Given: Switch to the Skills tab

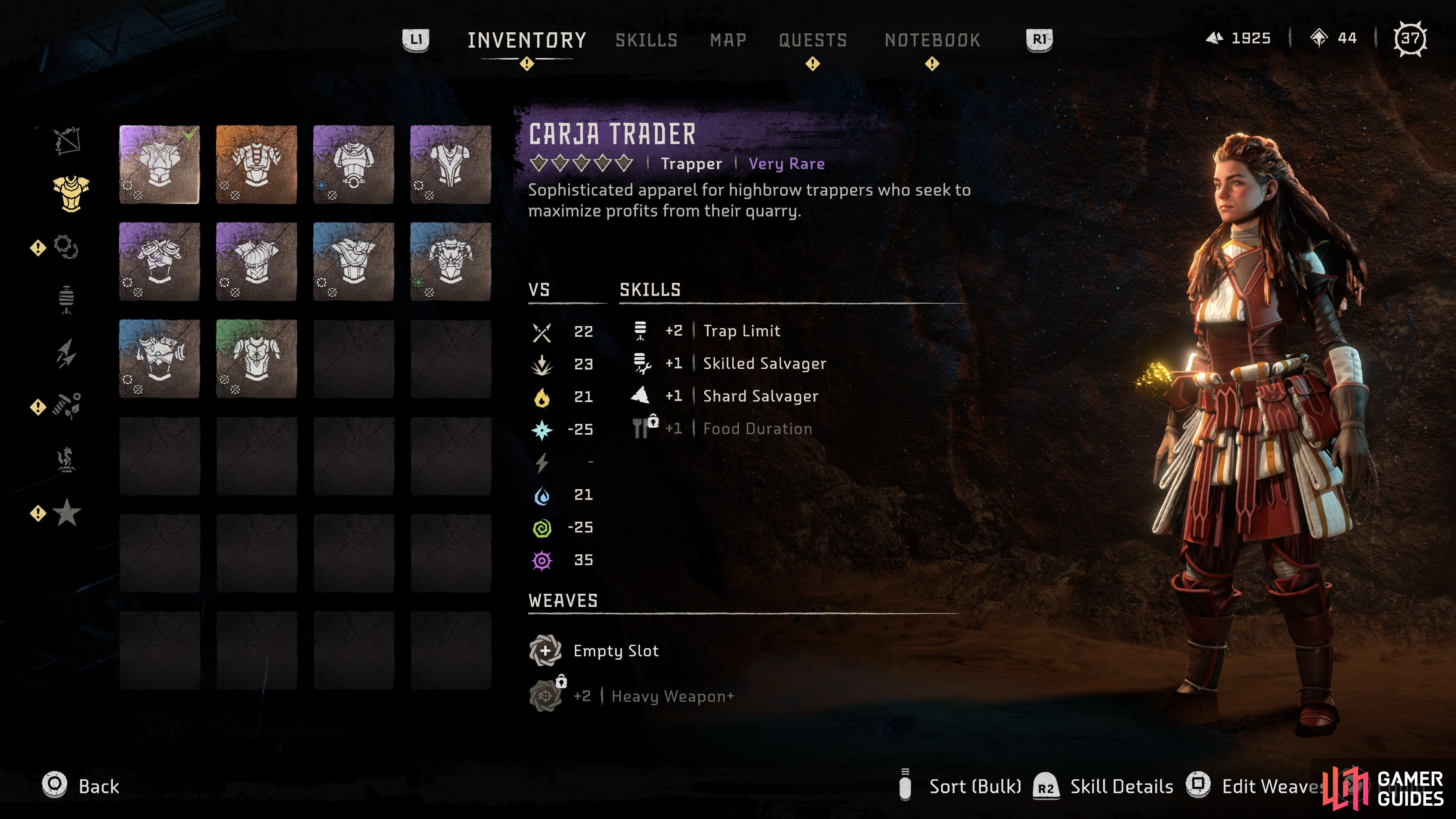Looking at the screenshot, I should [x=646, y=40].
